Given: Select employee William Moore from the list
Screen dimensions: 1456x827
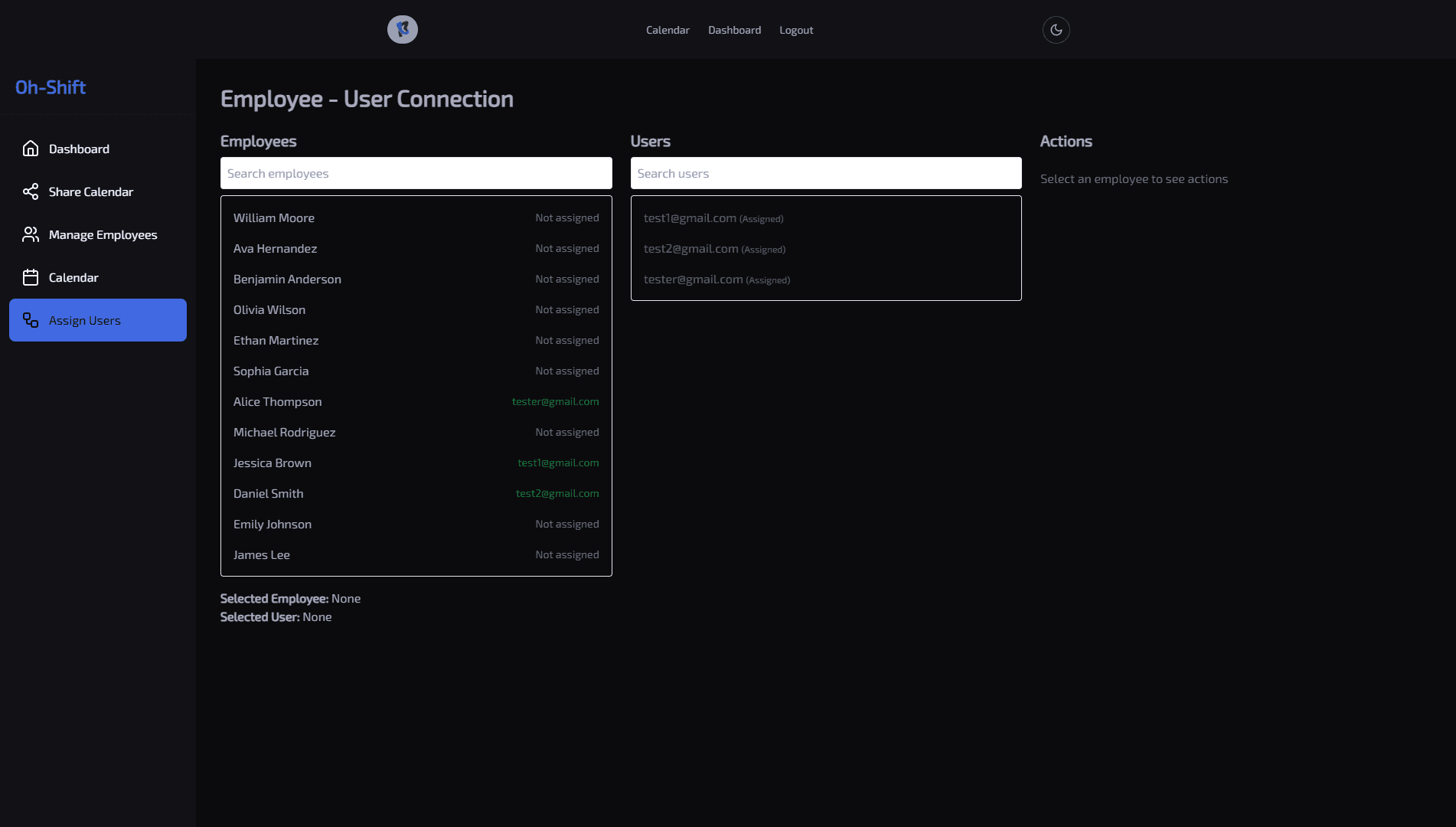Looking at the screenshot, I should (273, 217).
